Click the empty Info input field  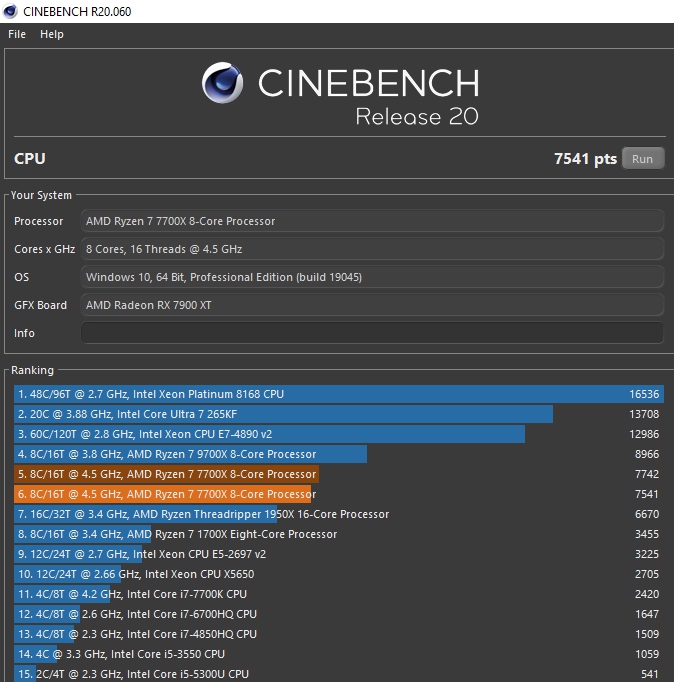click(372, 333)
